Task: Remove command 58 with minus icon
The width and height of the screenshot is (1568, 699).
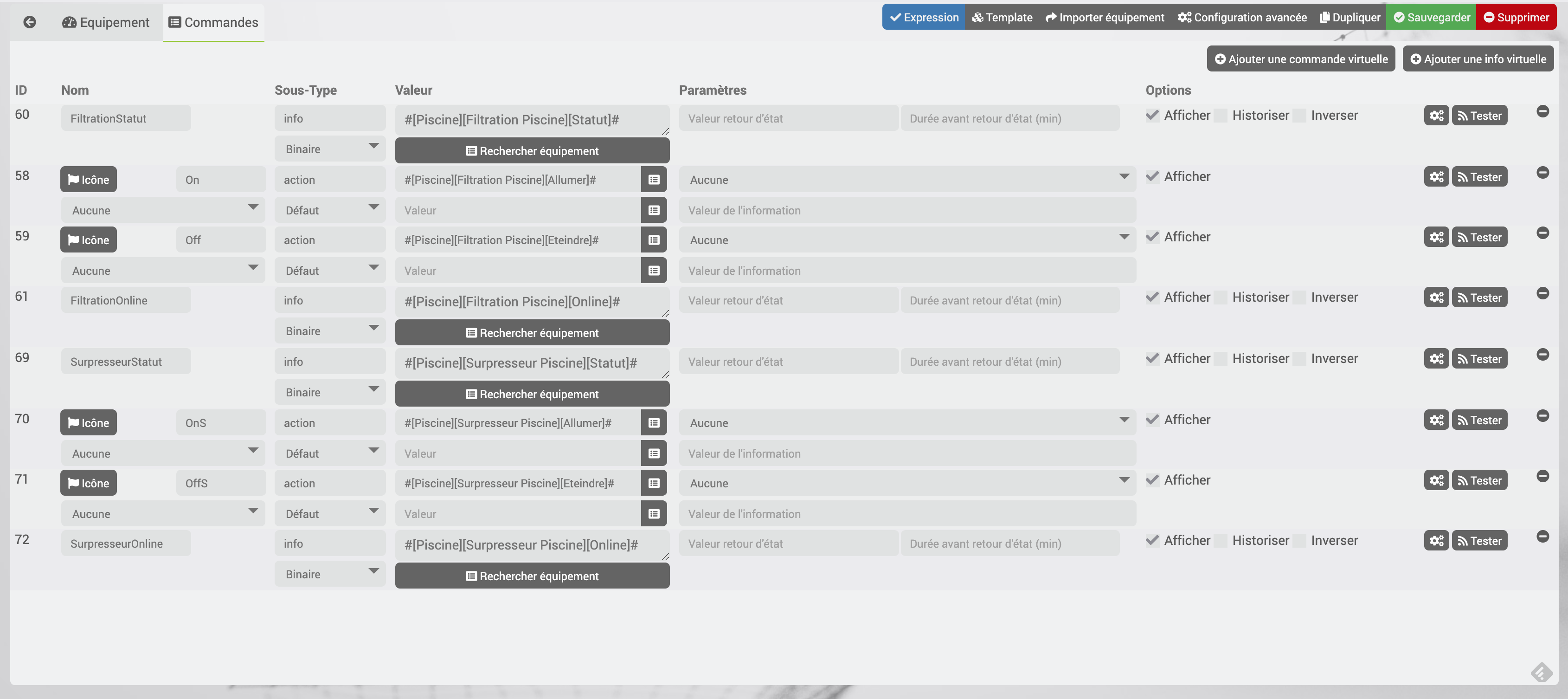Action: coord(1542,173)
